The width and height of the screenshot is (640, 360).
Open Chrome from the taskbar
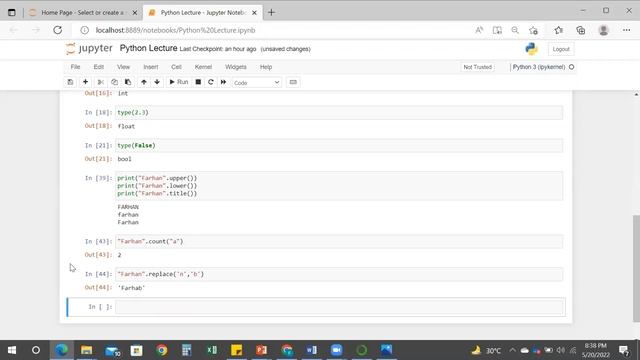click(x=162, y=350)
